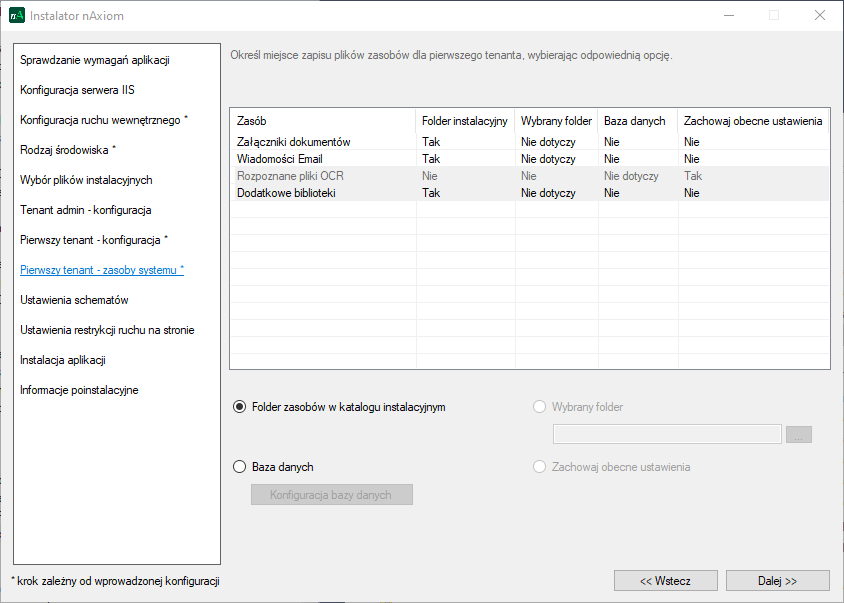Click the 'Konfiguracja bazy danych' button
The image size is (844, 603).
click(x=332, y=495)
